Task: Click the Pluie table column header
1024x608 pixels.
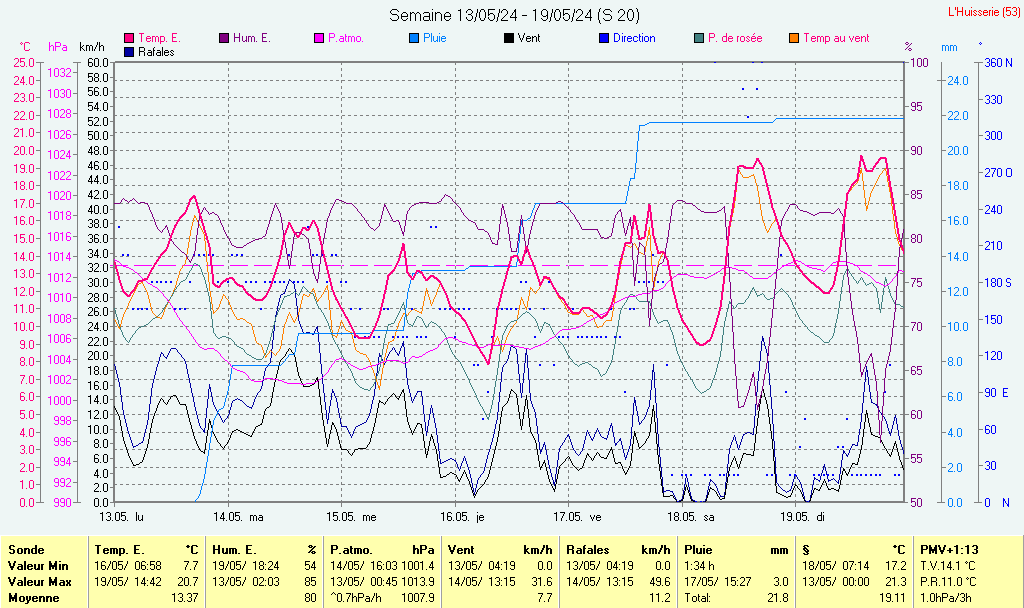Action: (x=698, y=550)
